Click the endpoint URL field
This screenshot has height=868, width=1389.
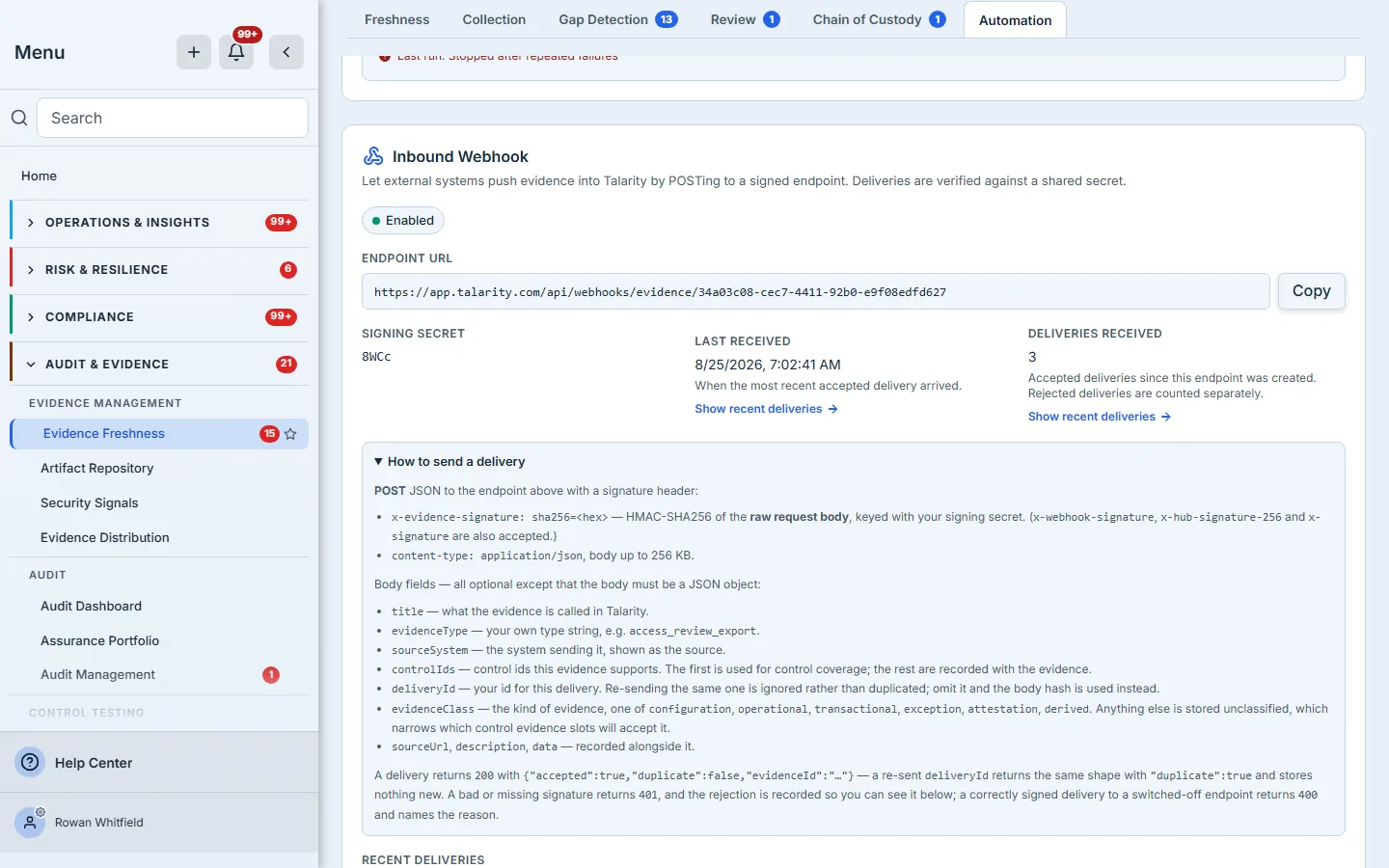click(815, 291)
